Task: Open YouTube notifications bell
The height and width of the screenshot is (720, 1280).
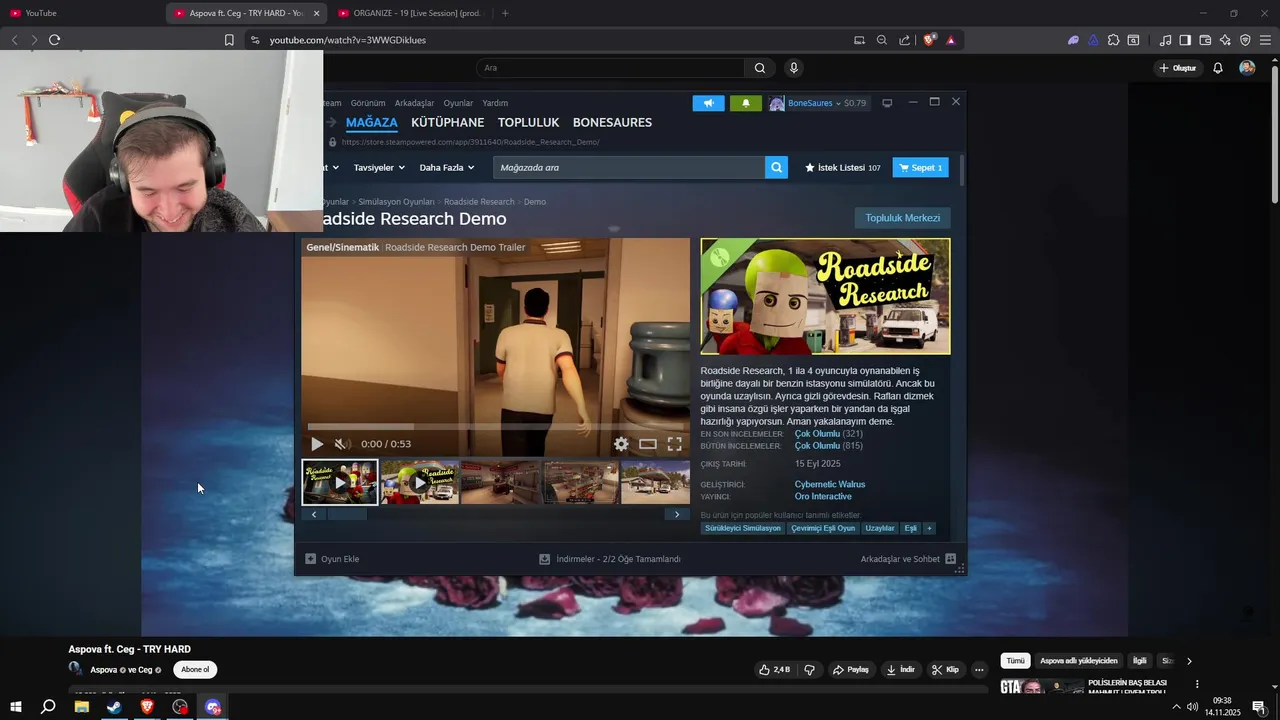Action: (x=1218, y=68)
